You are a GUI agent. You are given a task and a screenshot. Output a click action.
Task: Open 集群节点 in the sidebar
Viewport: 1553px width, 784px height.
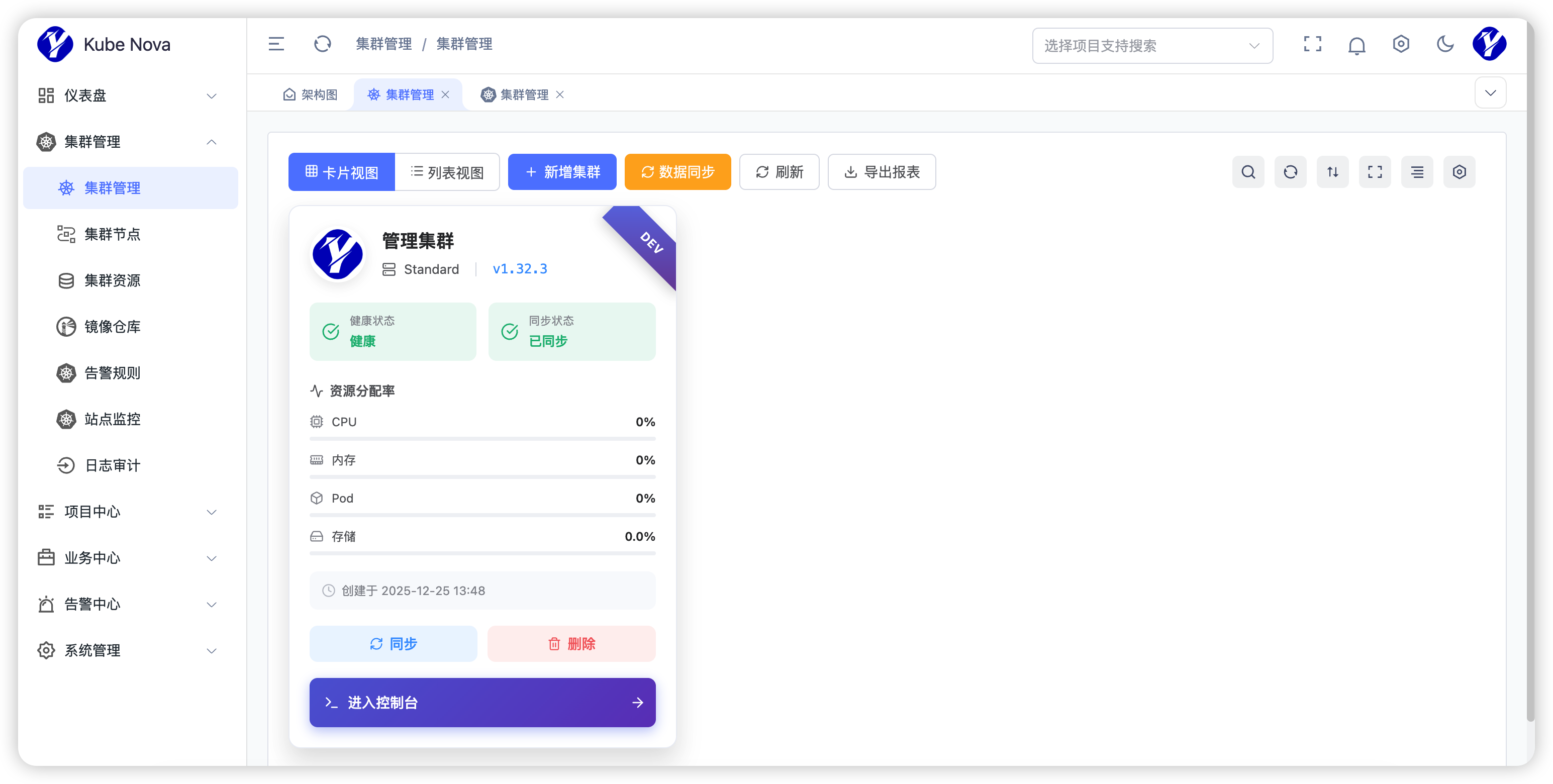[113, 234]
